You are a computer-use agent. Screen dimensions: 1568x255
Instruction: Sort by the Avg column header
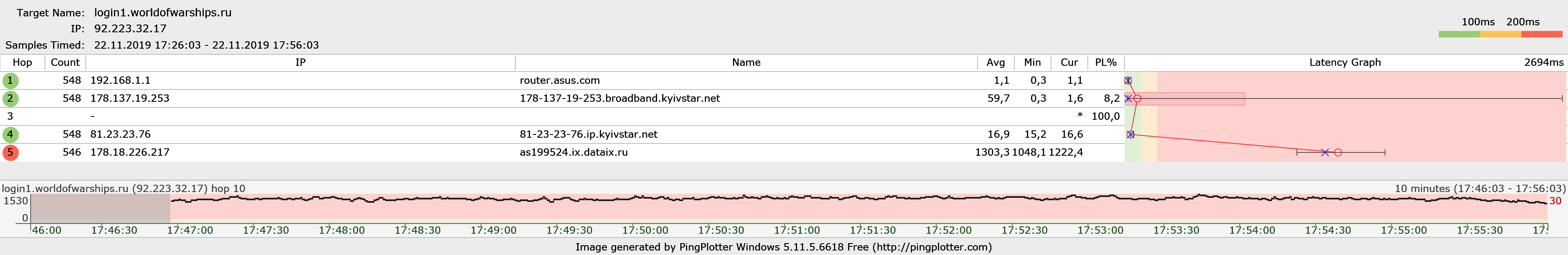point(996,62)
